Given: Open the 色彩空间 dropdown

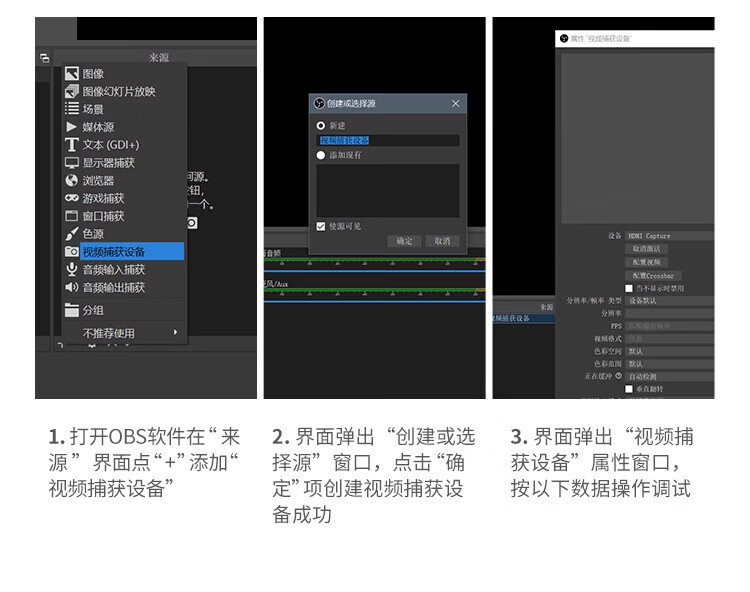Looking at the screenshot, I should [670, 351].
